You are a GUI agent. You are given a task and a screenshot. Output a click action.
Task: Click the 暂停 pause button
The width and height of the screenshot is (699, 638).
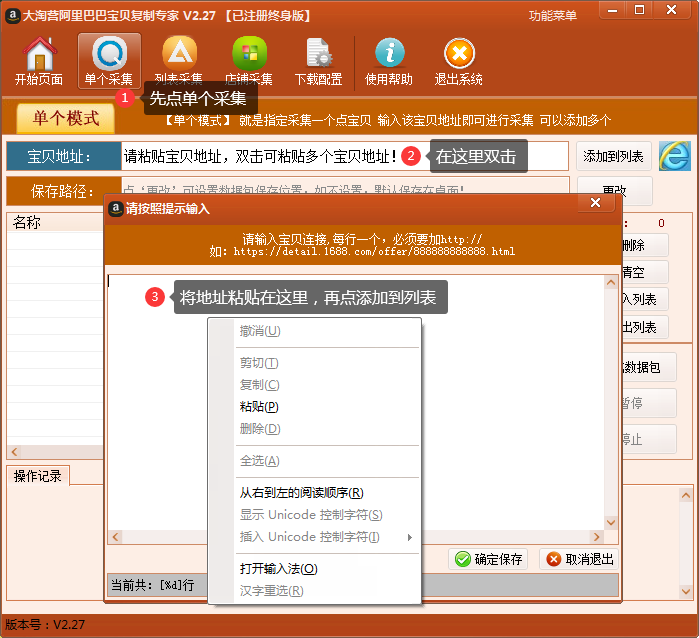(x=649, y=403)
